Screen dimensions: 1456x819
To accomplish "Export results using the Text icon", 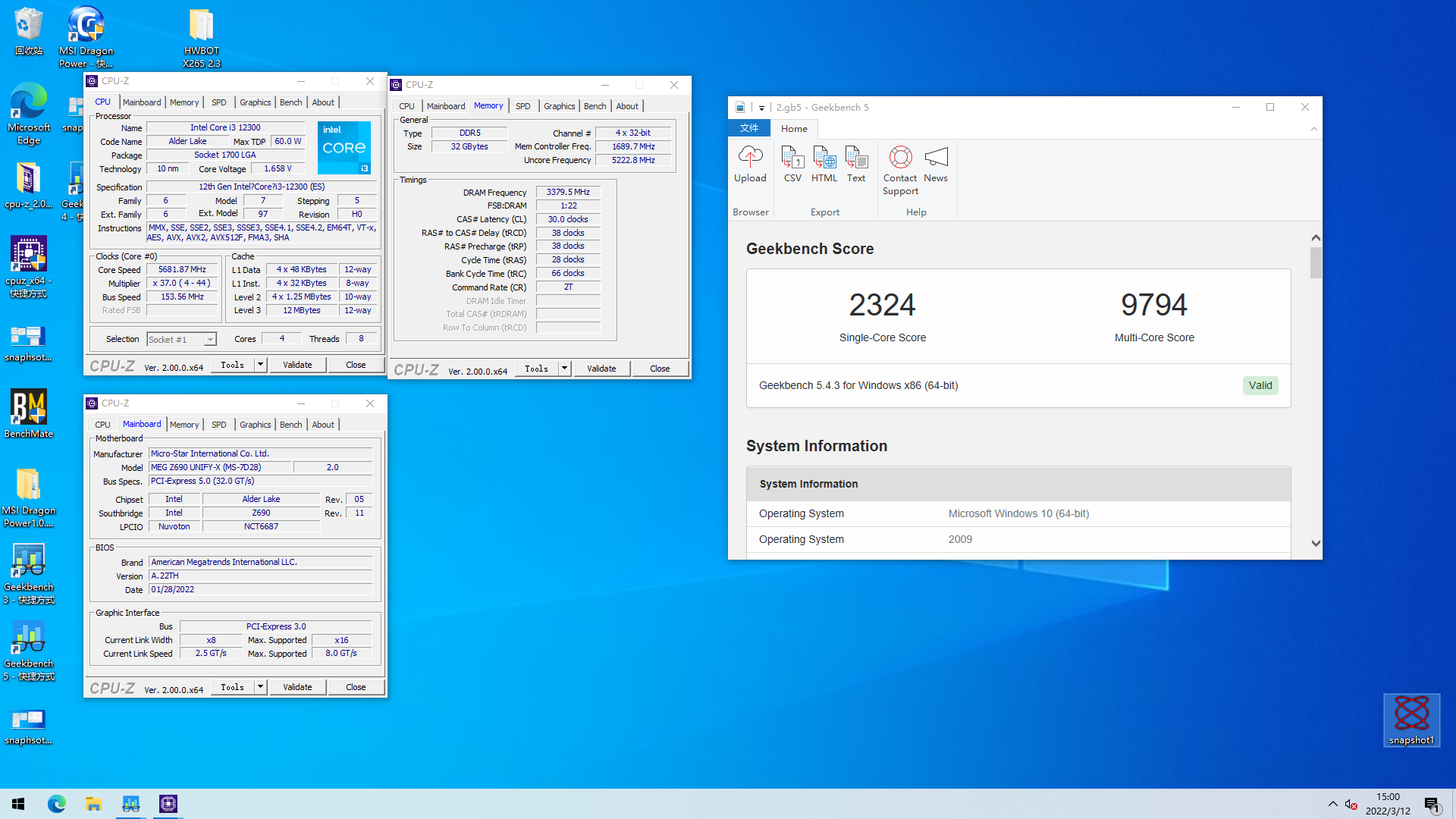I will point(856,165).
